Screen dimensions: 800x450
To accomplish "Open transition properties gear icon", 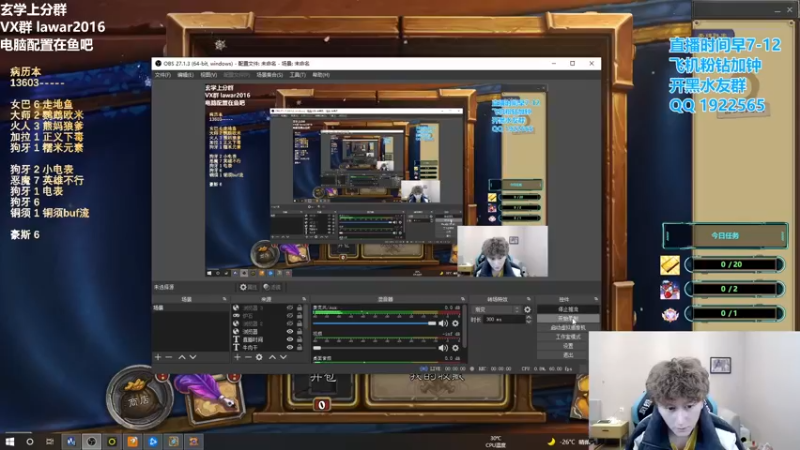I will tap(528, 309).
